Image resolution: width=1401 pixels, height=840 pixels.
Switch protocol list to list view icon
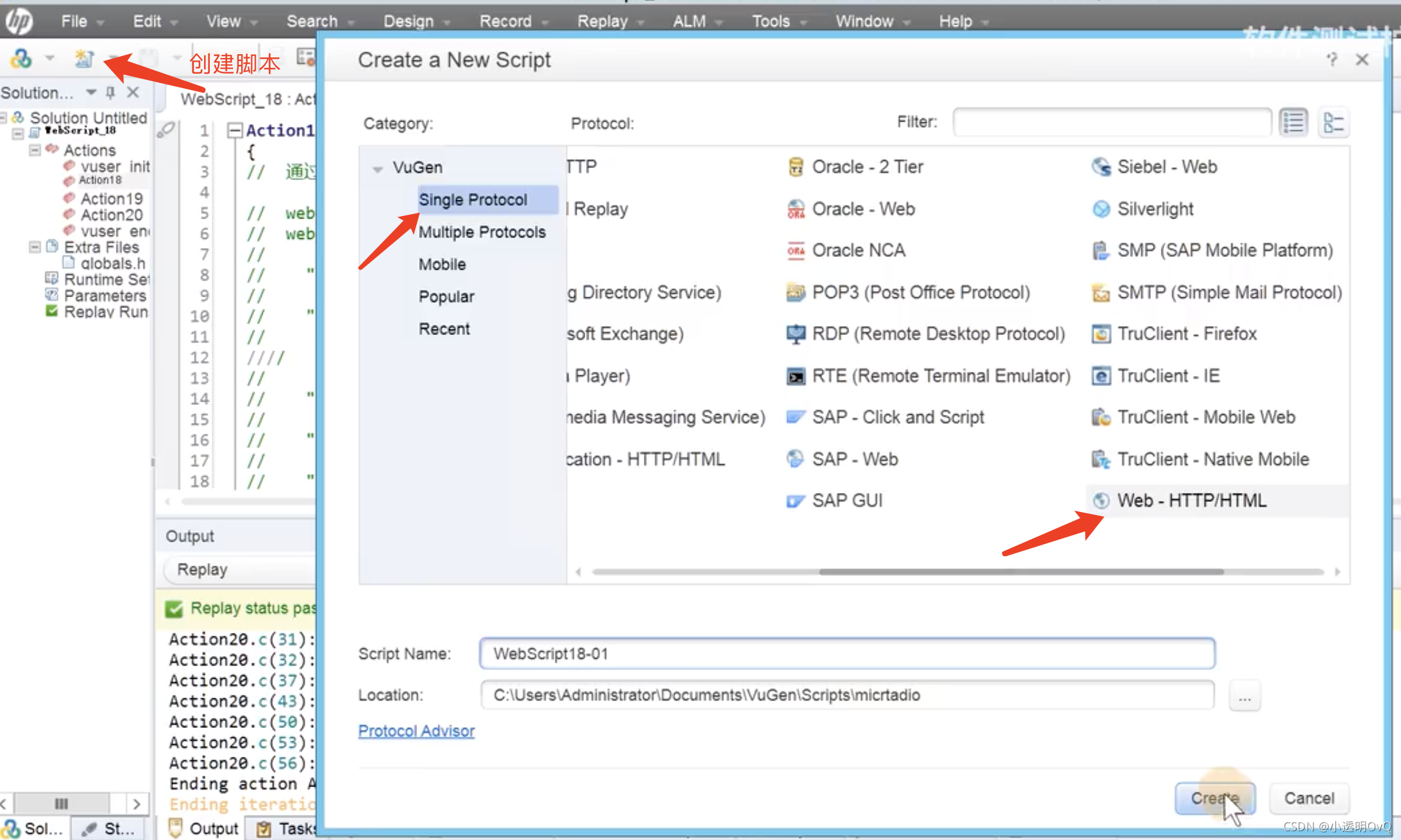point(1293,122)
